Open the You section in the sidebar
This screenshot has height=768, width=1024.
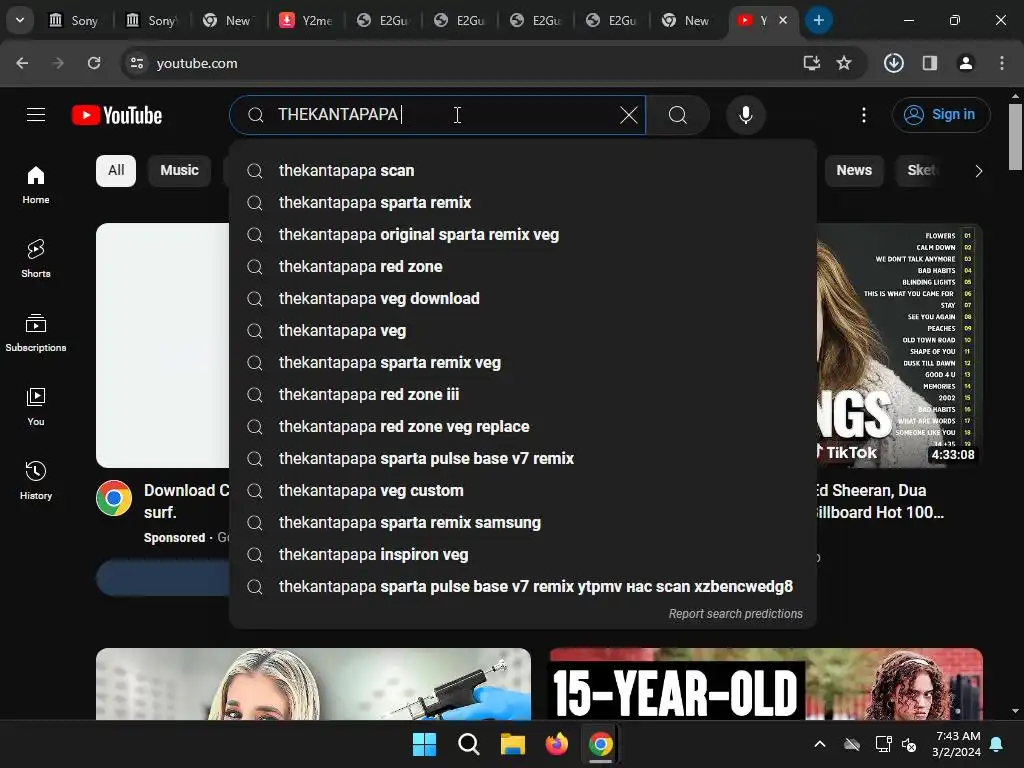(x=36, y=406)
